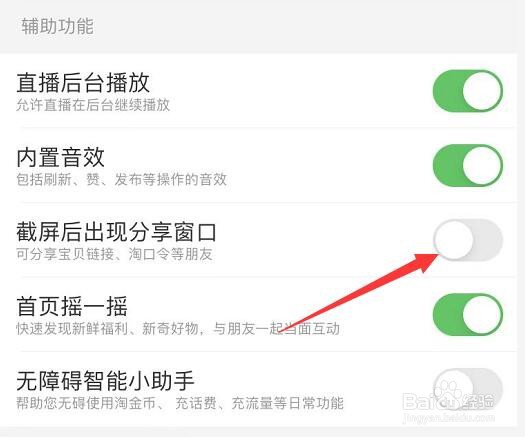Enable 截屏后出现分享窗口 switch

468,240
